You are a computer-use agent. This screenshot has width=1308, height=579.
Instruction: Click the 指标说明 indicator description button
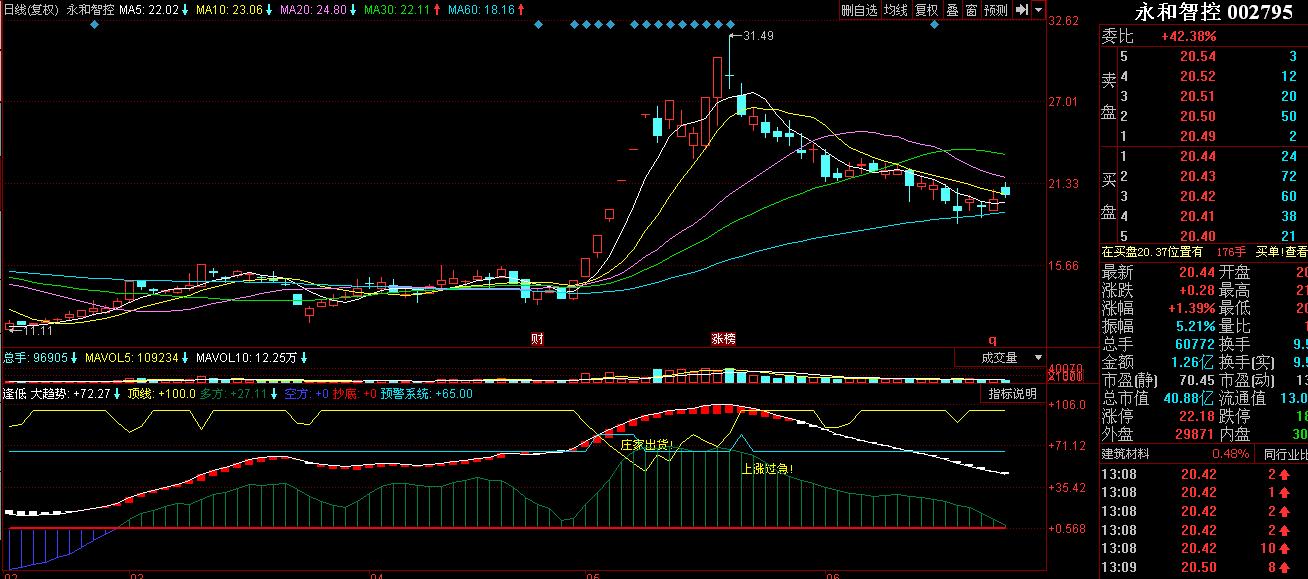[1012, 394]
